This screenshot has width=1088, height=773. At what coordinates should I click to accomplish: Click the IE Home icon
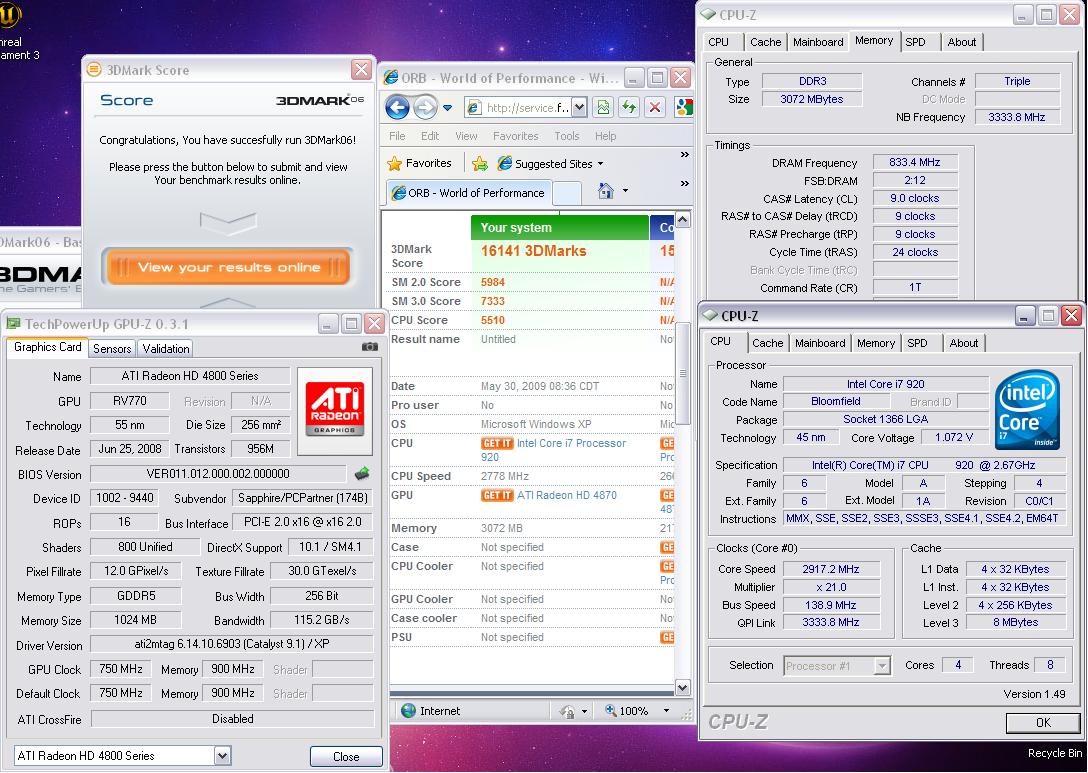606,191
